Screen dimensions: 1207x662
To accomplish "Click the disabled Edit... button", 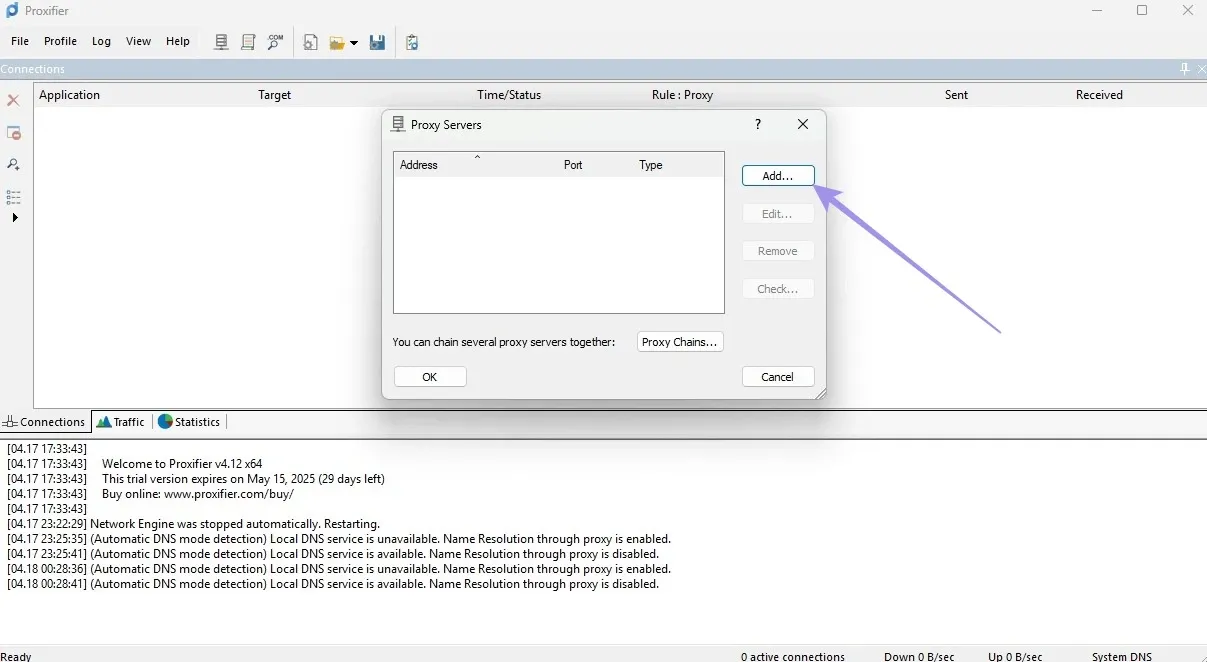I will 778,213.
